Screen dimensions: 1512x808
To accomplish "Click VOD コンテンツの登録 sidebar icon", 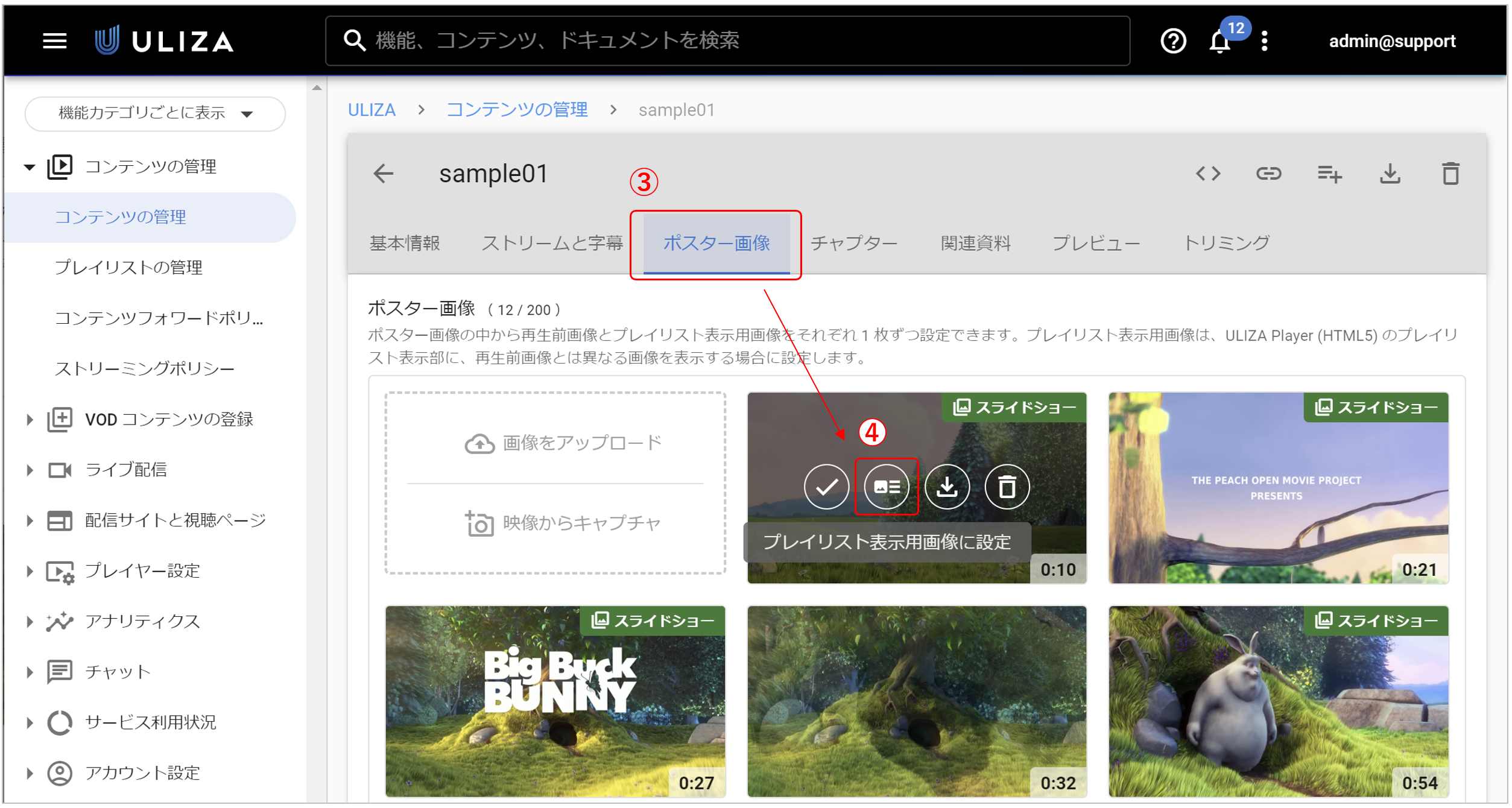I will (60, 419).
